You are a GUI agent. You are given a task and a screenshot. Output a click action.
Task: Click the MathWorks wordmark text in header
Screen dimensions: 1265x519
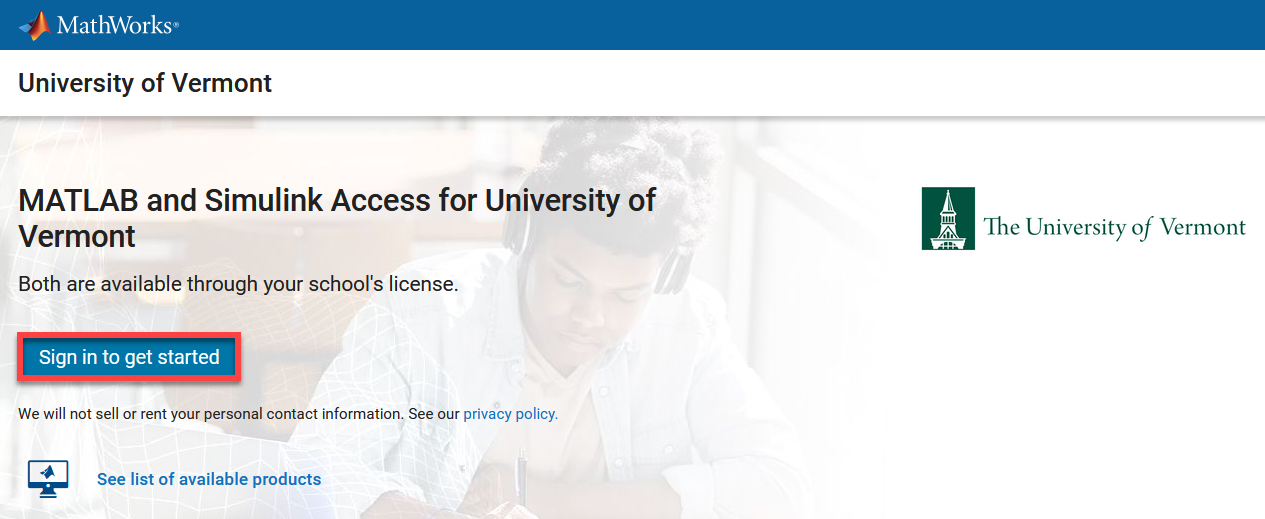click(115, 25)
